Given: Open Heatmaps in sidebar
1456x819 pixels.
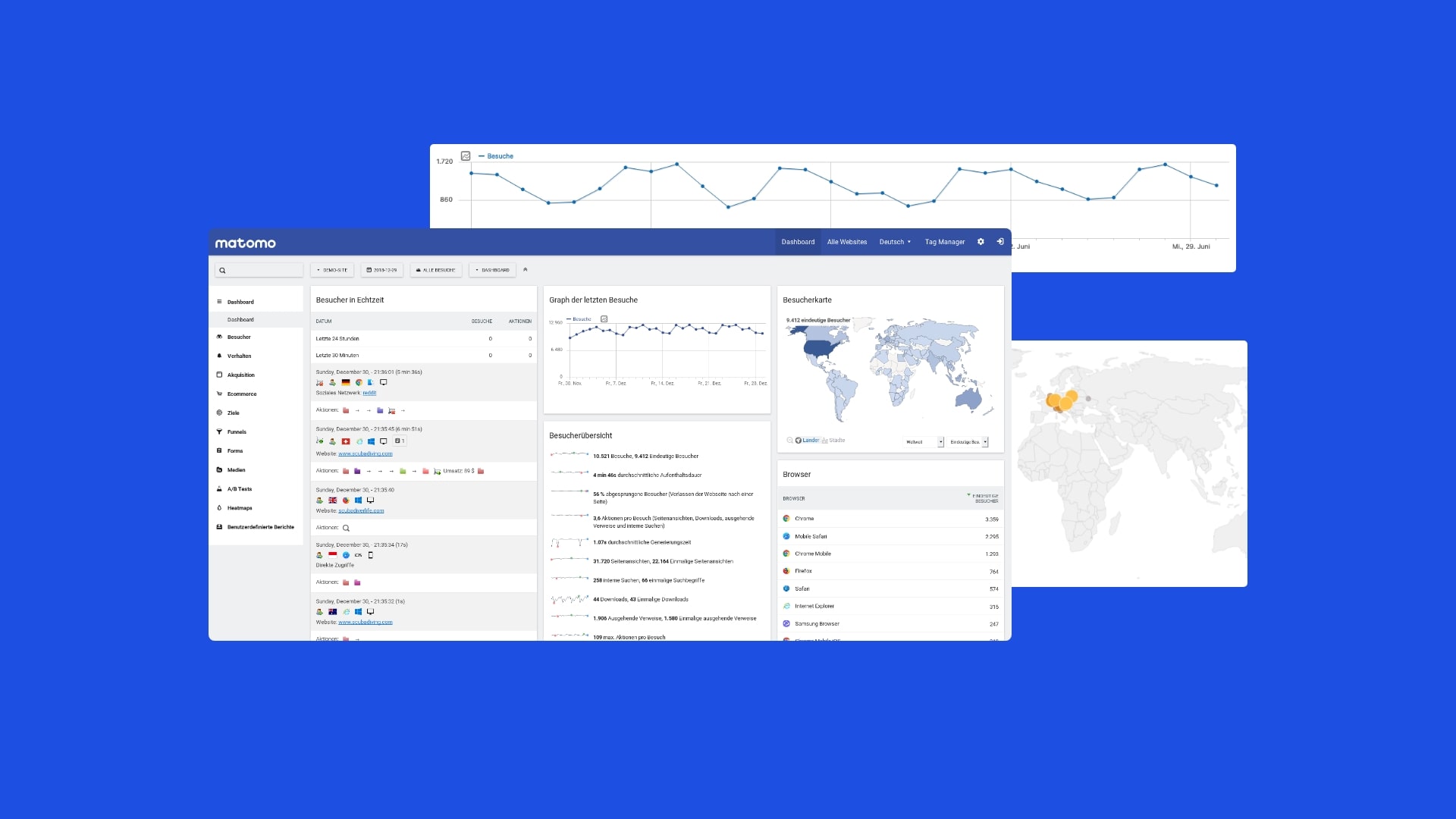Looking at the screenshot, I should coord(240,508).
